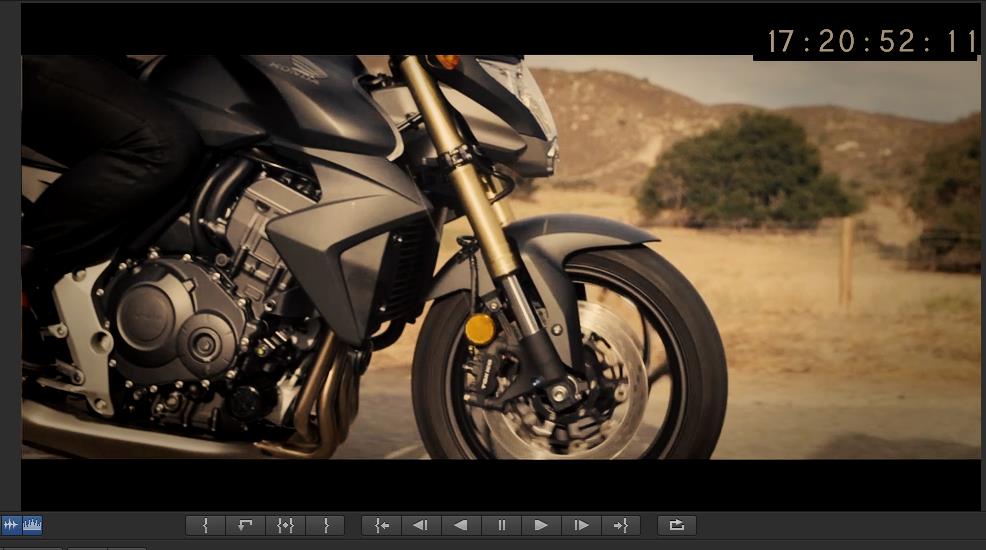Screen dimensions: 986x550
Task: Mark the entire clip with braces button
Action: (285, 525)
